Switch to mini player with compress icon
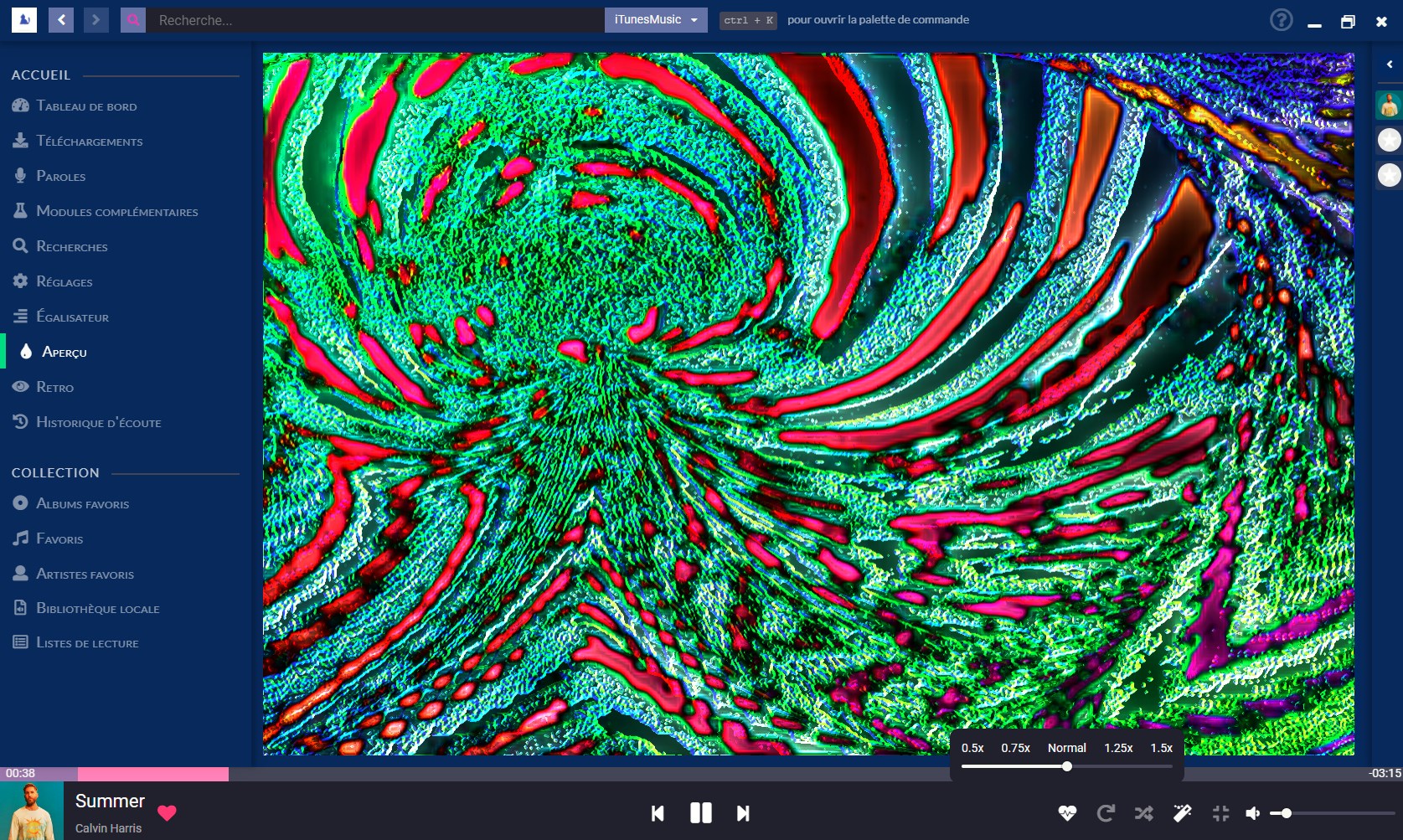1403x840 pixels. [x=1221, y=813]
